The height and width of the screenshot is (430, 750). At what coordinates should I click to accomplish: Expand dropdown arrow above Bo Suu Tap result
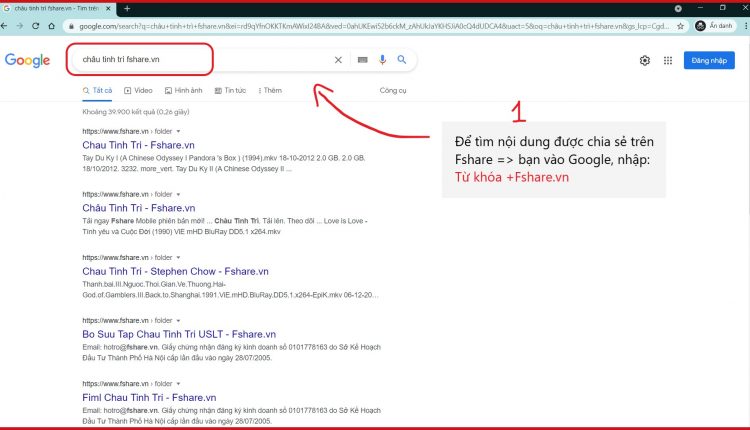(178, 320)
